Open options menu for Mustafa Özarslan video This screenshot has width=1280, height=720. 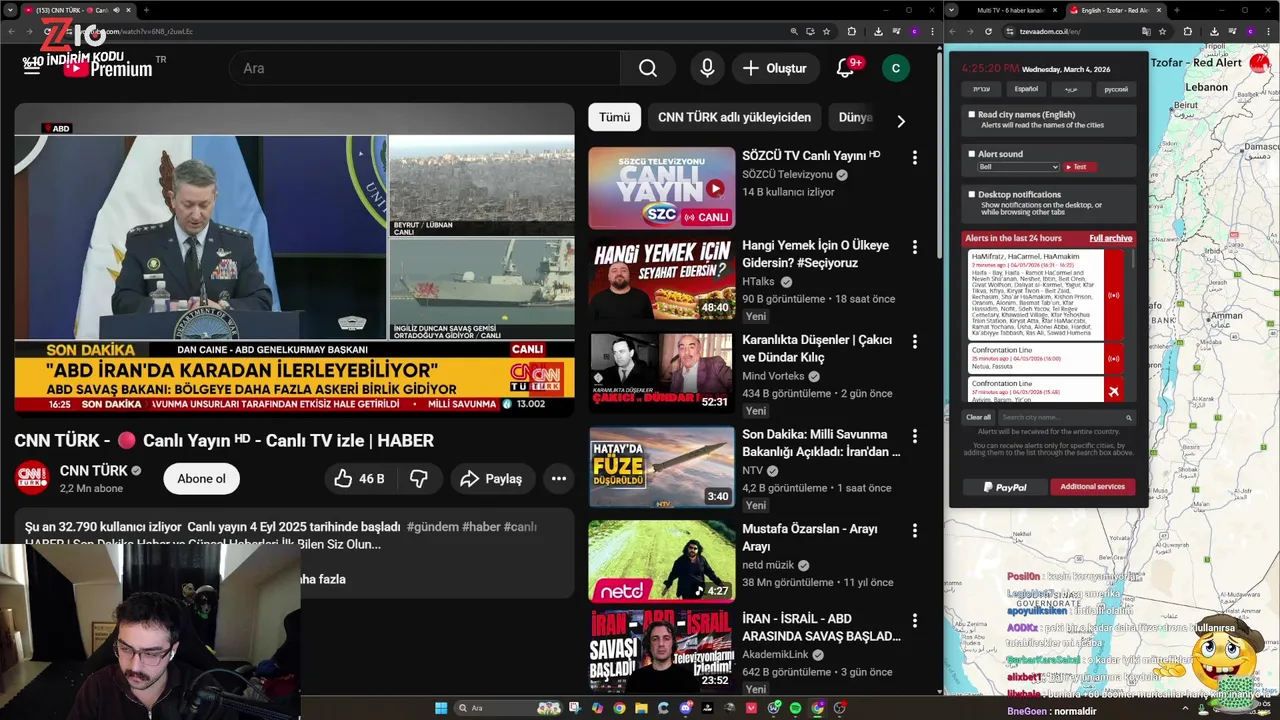coord(914,530)
